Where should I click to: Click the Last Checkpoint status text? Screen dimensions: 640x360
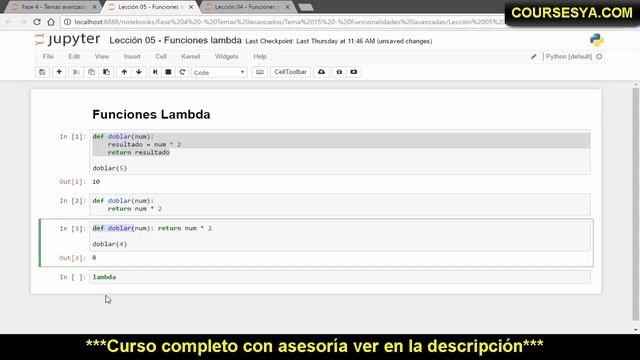(339, 41)
